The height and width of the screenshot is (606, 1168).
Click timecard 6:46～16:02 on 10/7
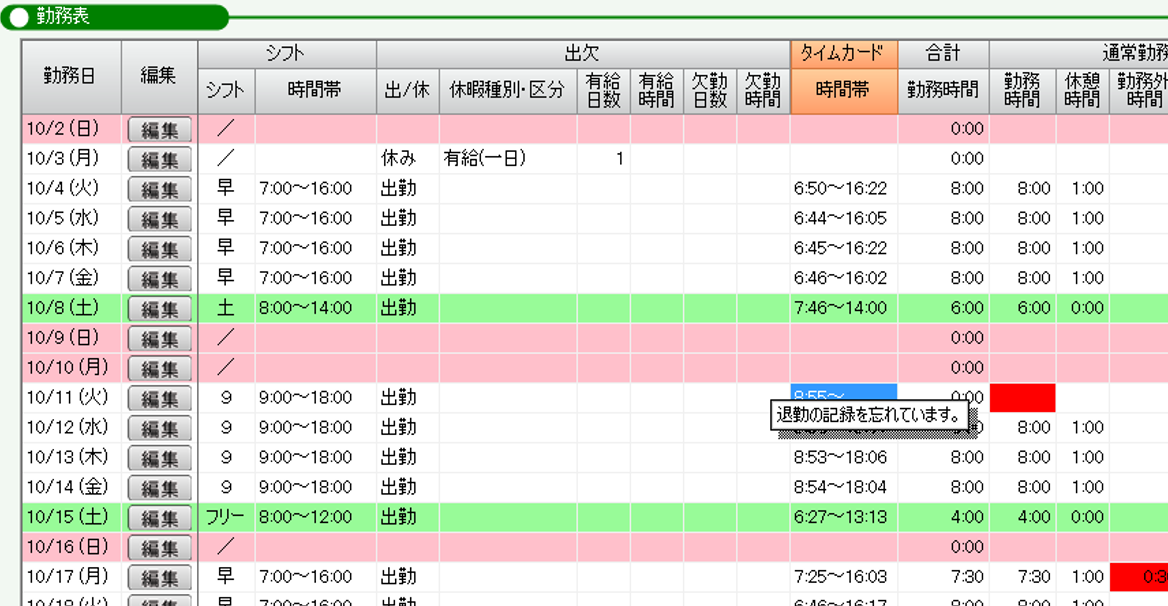[x=844, y=278]
